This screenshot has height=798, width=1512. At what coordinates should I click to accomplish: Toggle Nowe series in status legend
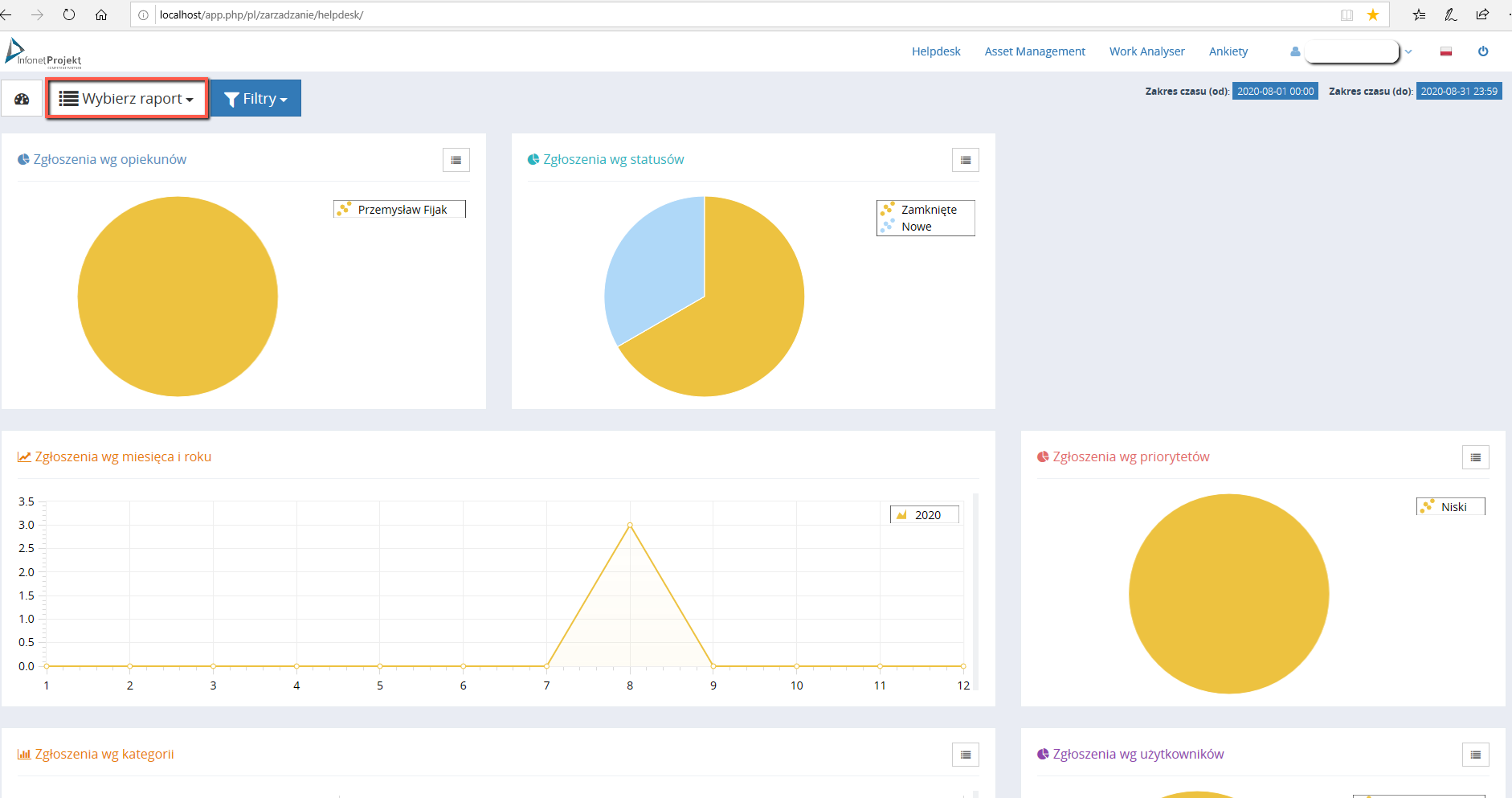(x=916, y=227)
